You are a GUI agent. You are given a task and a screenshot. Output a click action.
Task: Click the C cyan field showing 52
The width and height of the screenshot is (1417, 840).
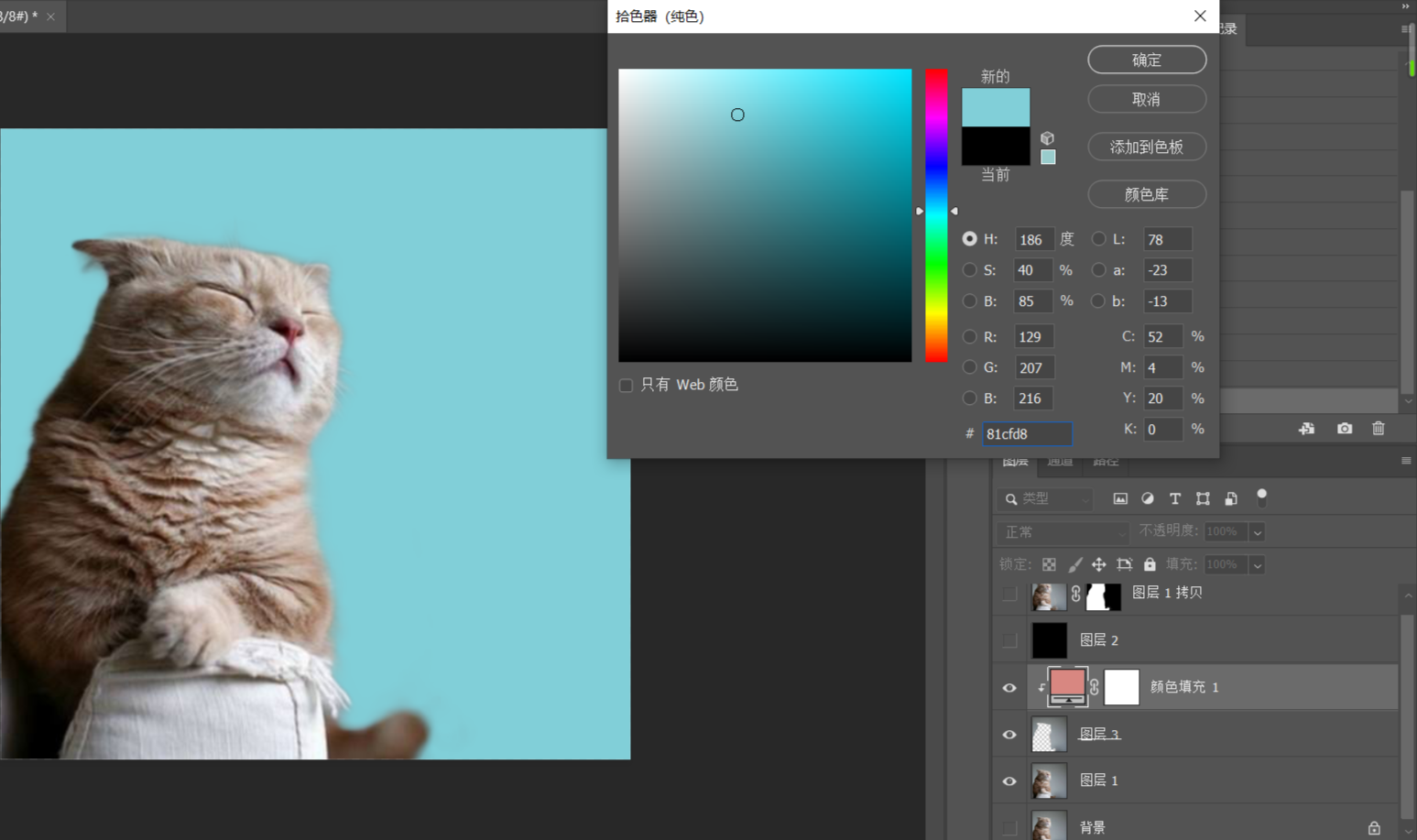pos(1163,336)
